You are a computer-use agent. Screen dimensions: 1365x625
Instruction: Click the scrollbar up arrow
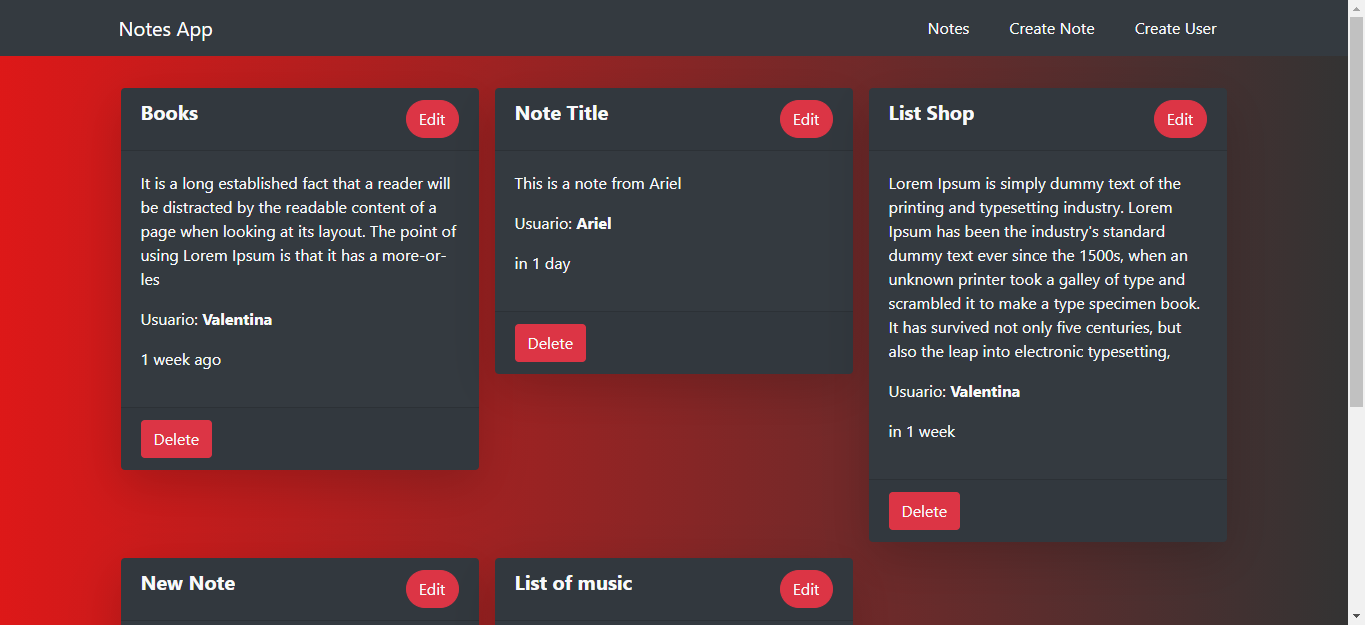[x=1357, y=8]
